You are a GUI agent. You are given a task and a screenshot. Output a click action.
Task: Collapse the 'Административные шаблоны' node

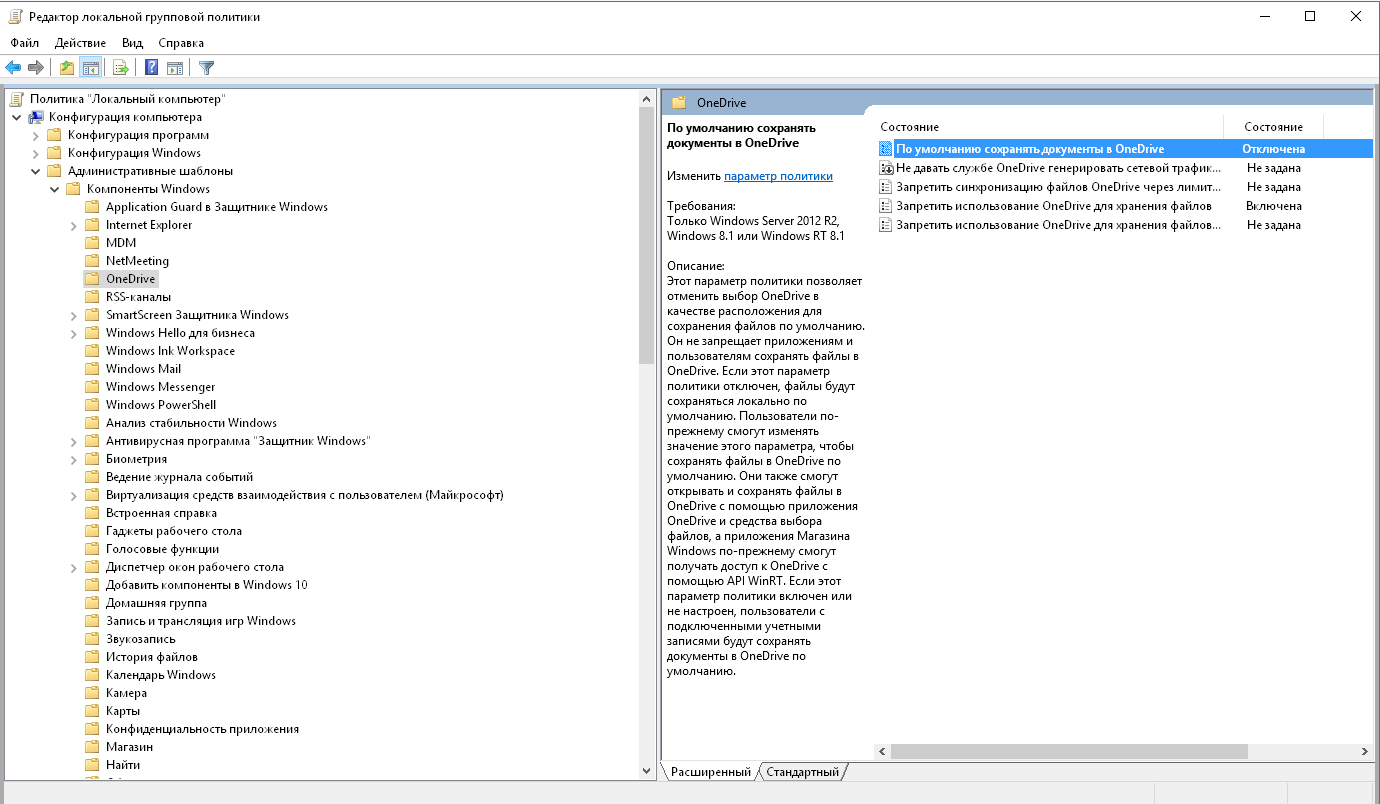[x=35, y=171]
